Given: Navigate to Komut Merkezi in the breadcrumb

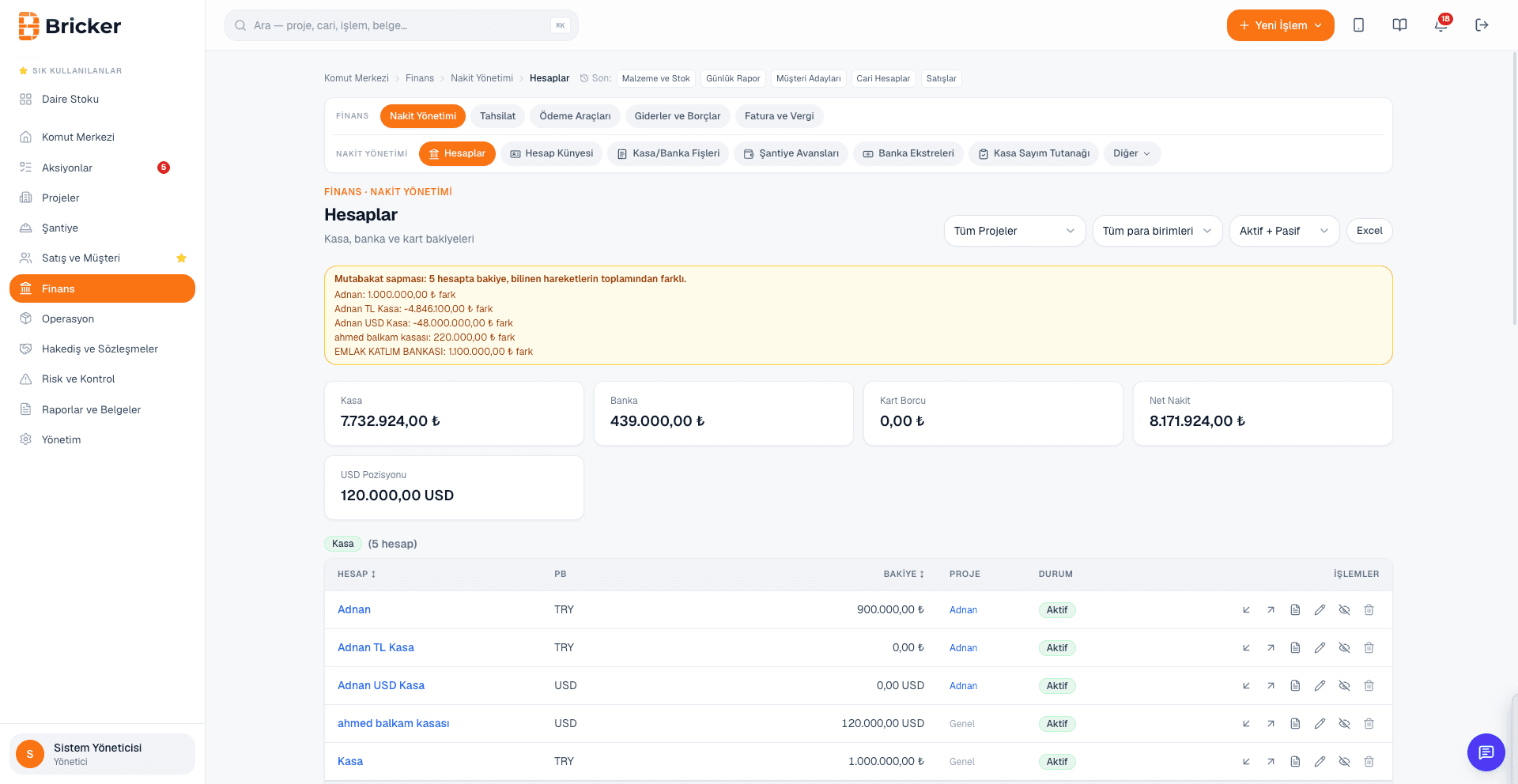Looking at the screenshot, I should [357, 79].
